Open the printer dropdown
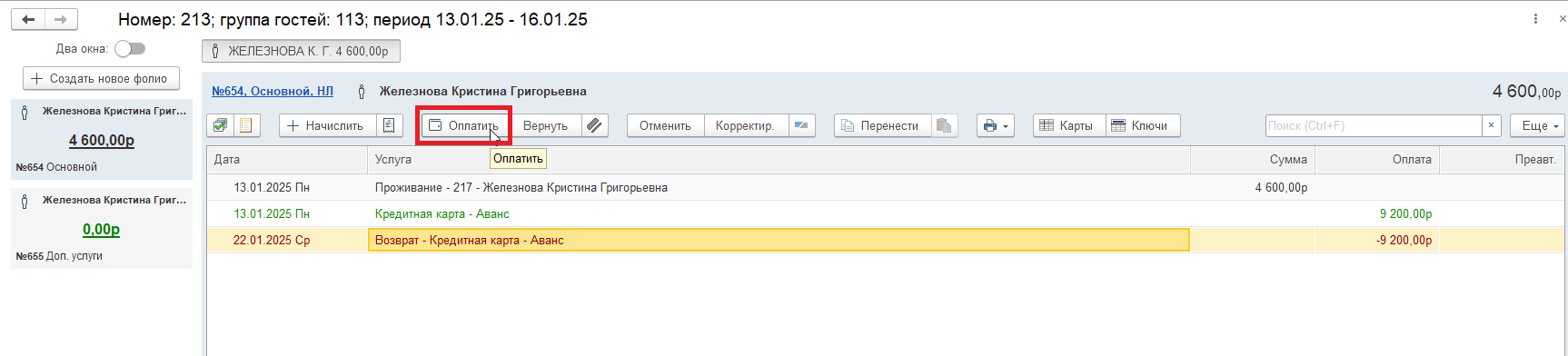 coord(996,125)
